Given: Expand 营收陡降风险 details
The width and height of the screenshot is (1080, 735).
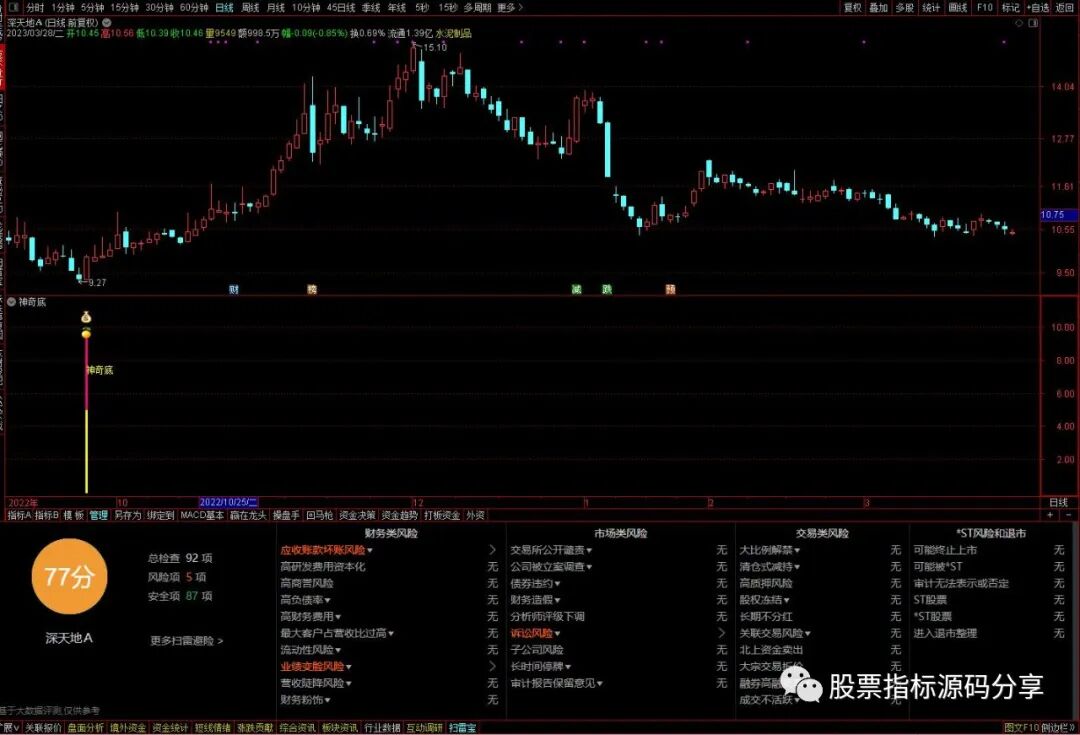Looking at the screenshot, I should point(349,683).
